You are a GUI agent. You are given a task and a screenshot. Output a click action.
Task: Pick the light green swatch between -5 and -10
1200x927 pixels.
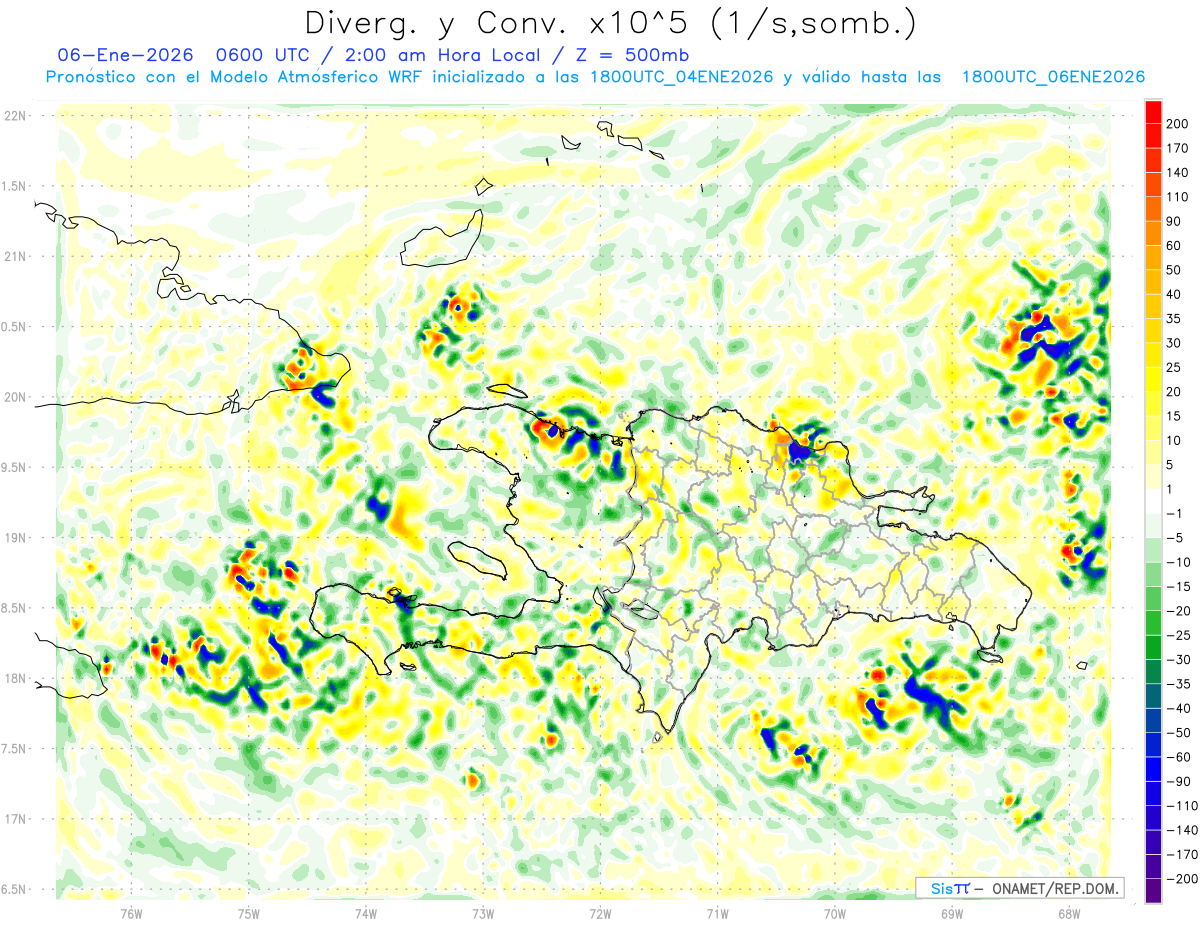(x=1153, y=551)
